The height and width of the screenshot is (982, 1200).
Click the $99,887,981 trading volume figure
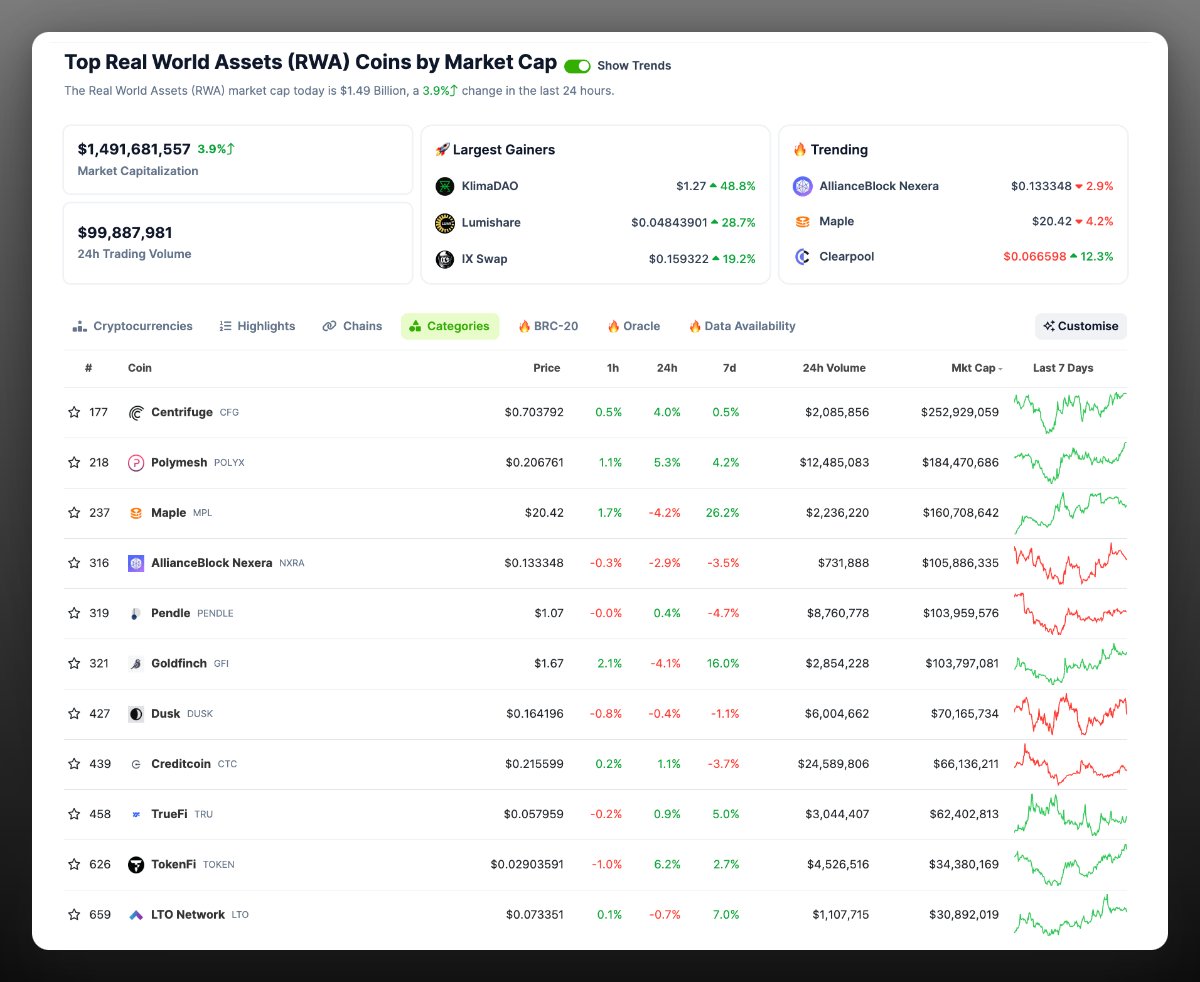point(125,232)
